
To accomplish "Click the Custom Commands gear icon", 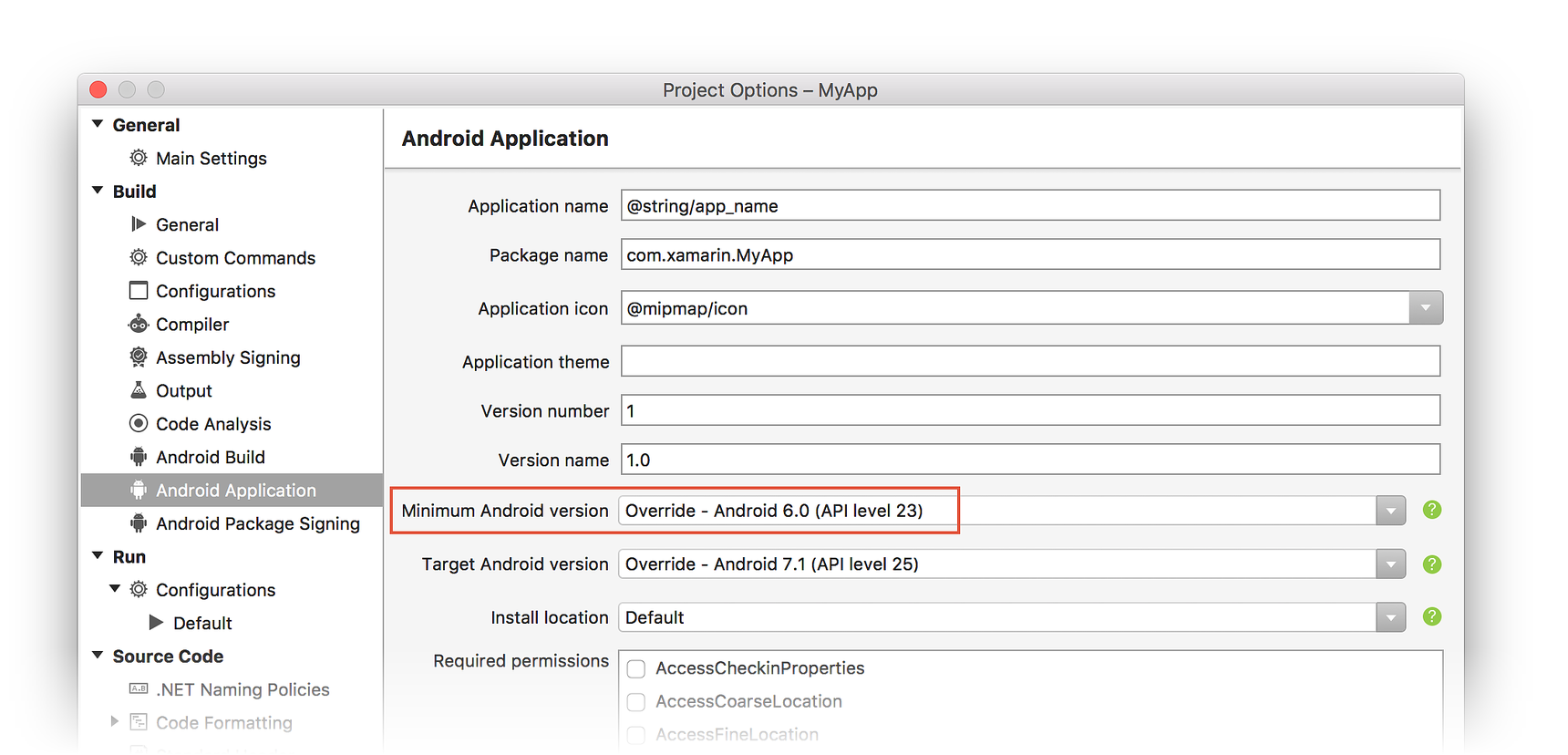I will point(139,257).
